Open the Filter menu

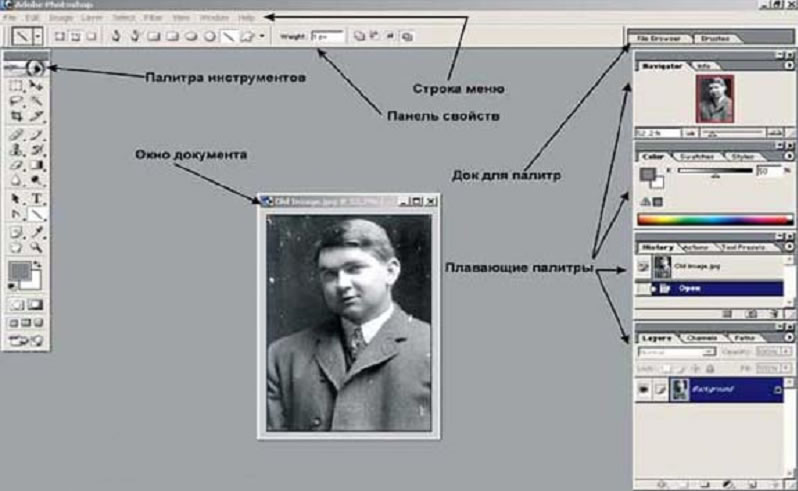click(x=153, y=17)
